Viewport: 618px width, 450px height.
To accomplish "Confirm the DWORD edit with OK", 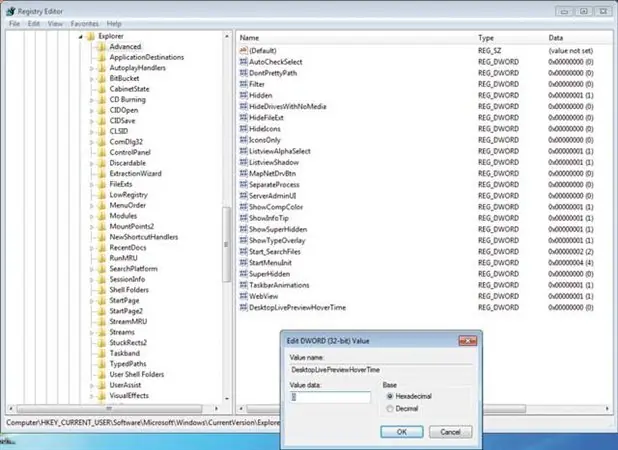I will [x=402, y=432].
